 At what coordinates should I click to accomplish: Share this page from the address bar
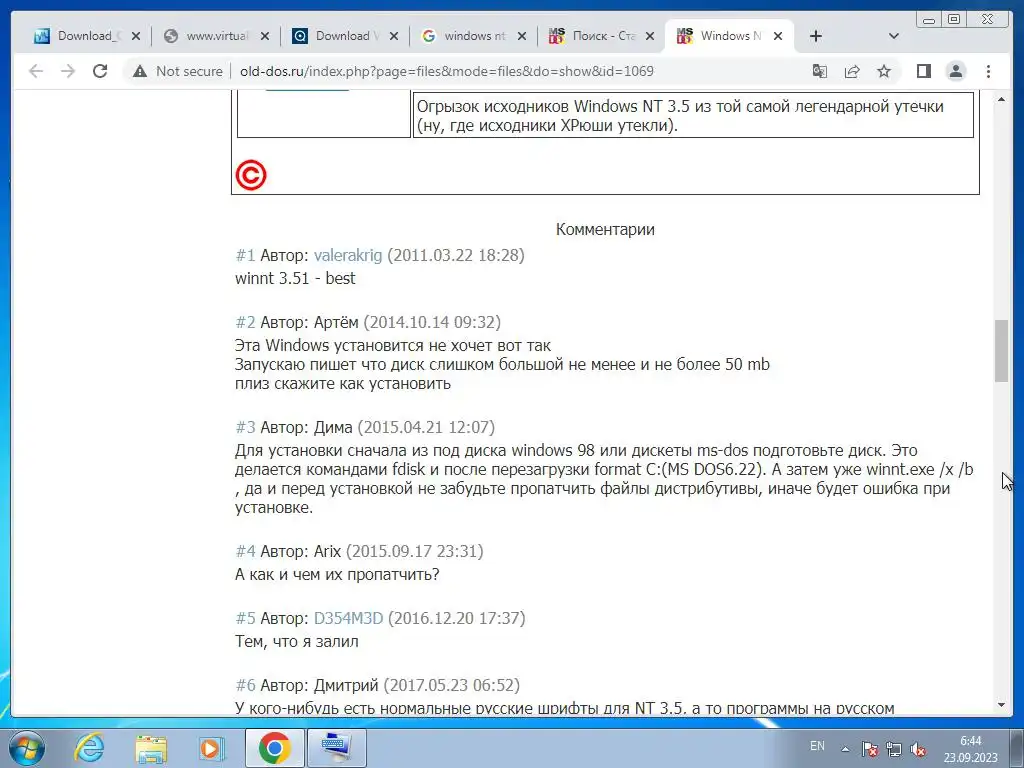[x=852, y=71]
